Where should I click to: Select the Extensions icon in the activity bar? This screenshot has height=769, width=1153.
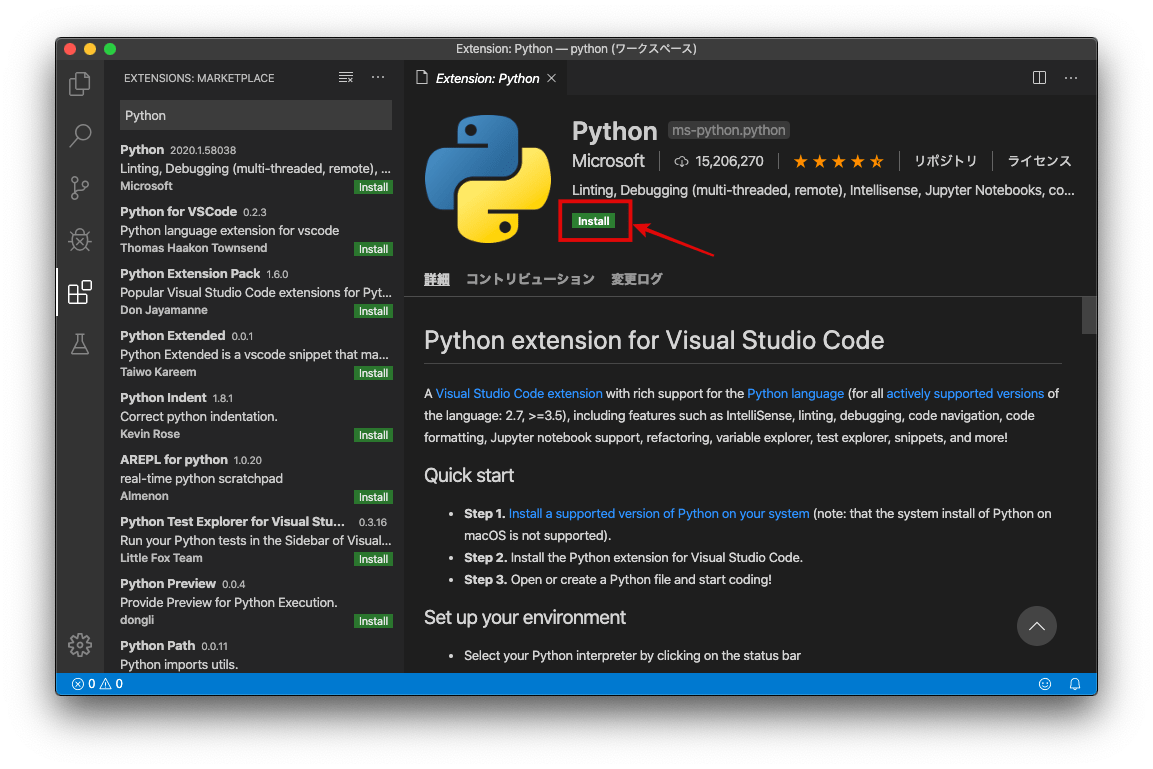pos(80,292)
